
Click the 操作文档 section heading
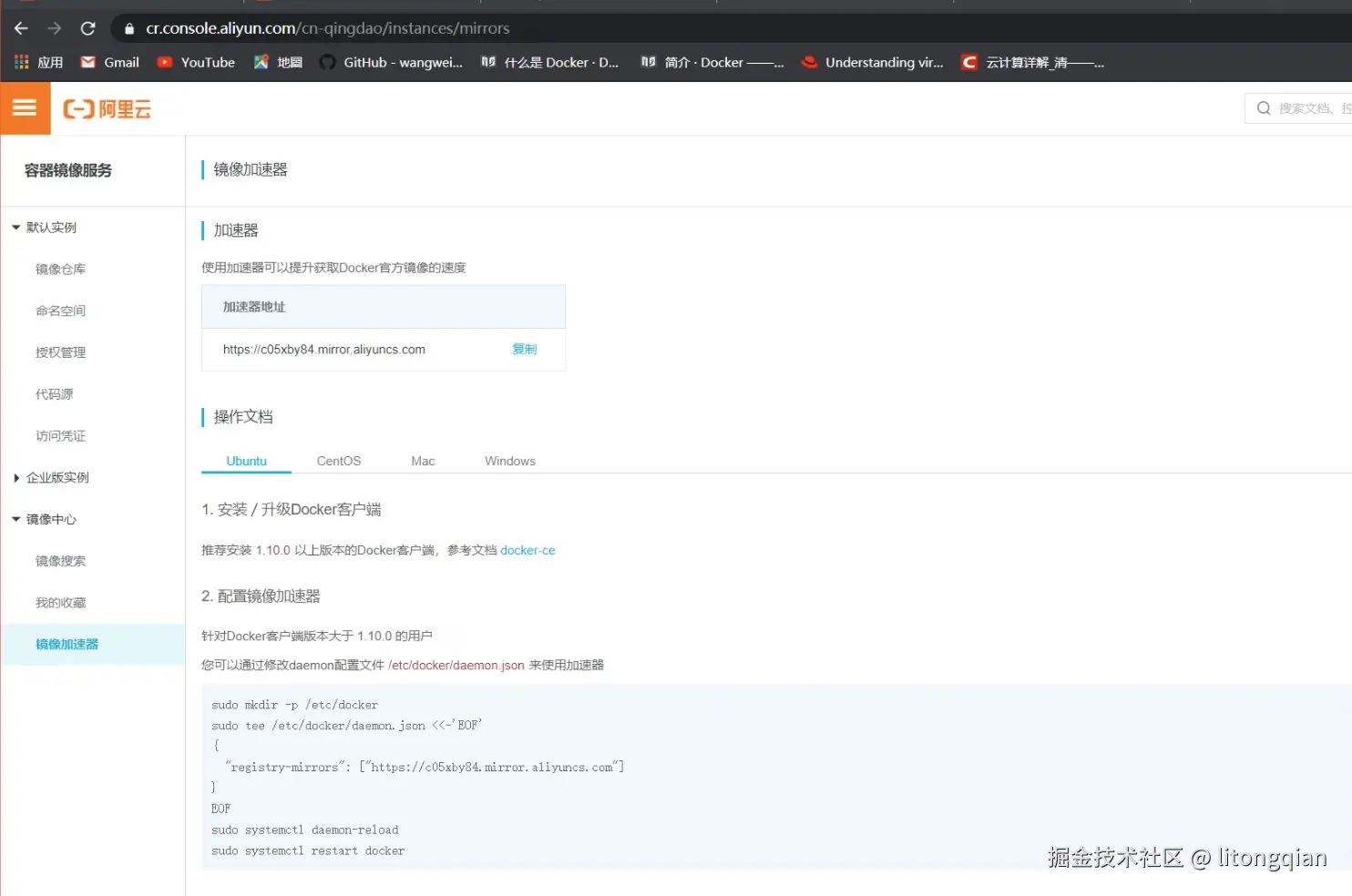tap(243, 417)
